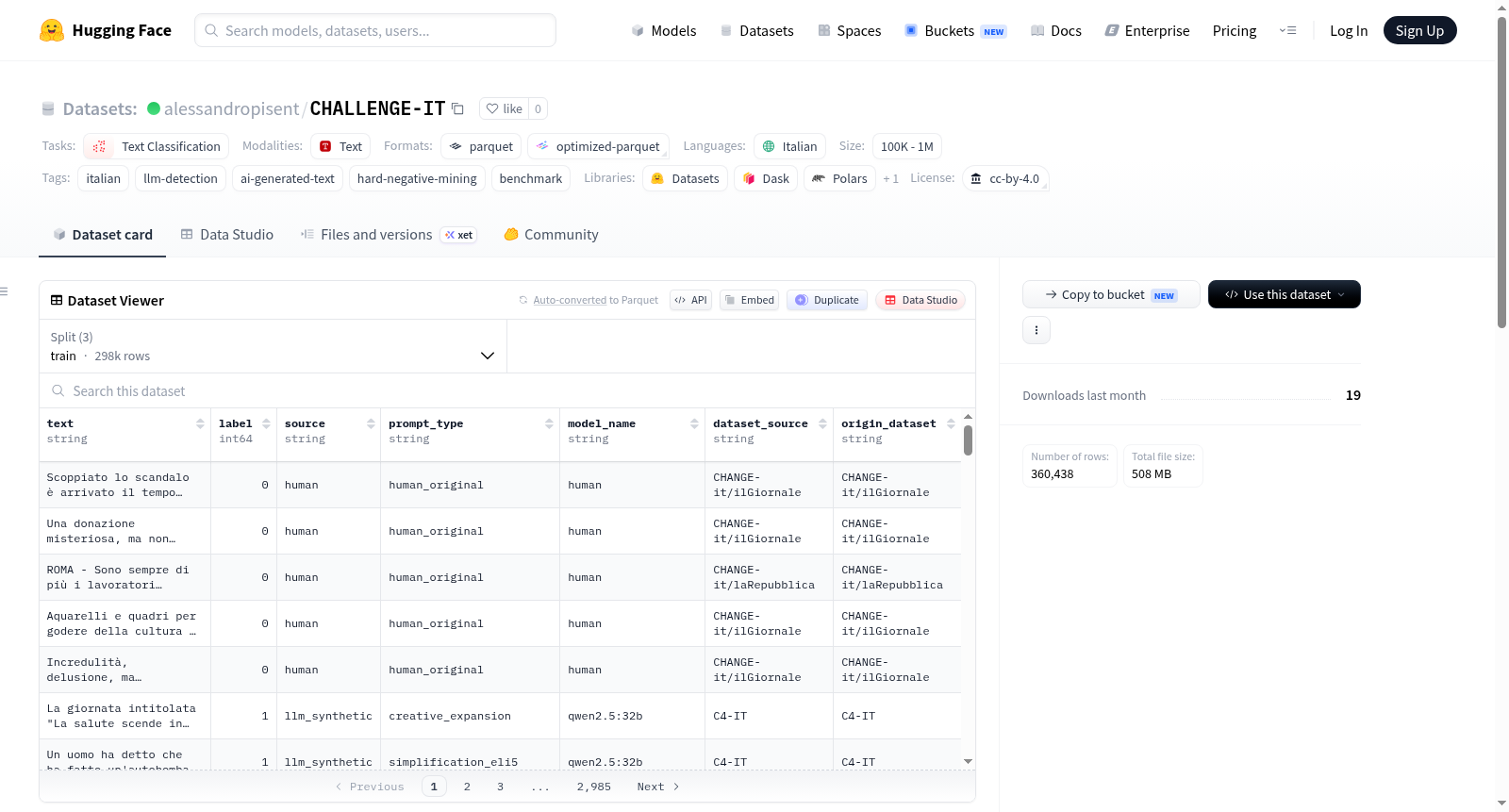Click the Sign Up button

click(x=1420, y=31)
